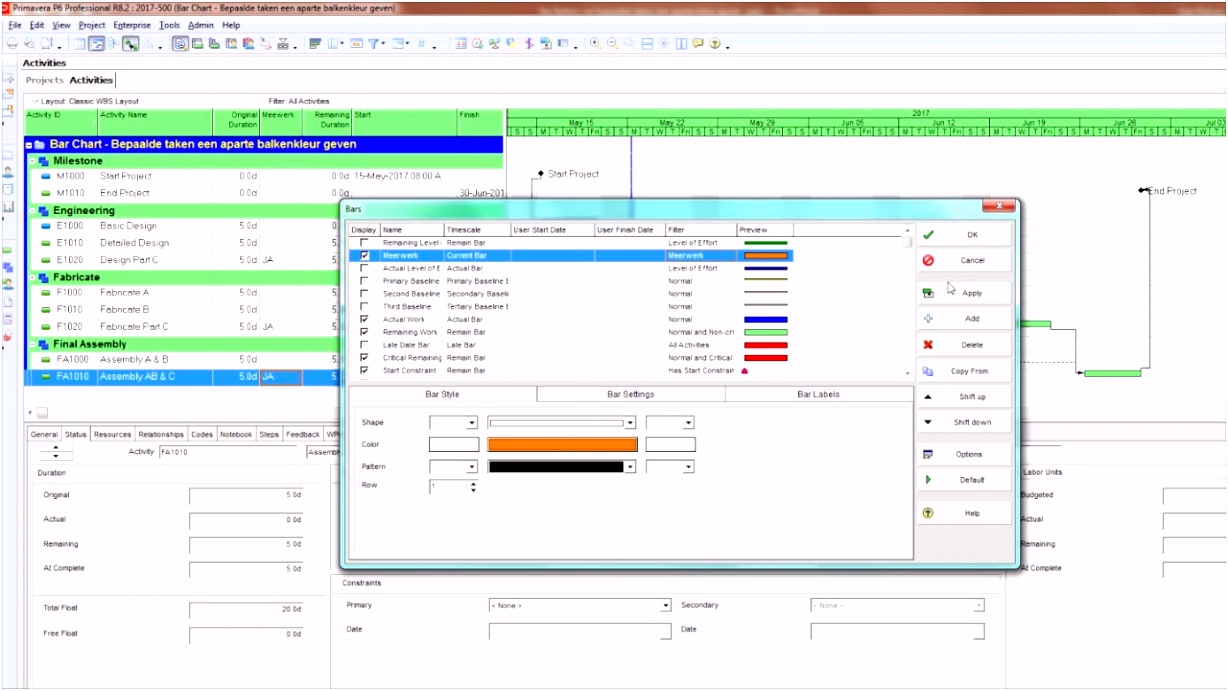Click the Shift down button
This screenshot has width=1228, height=691.
[964, 422]
